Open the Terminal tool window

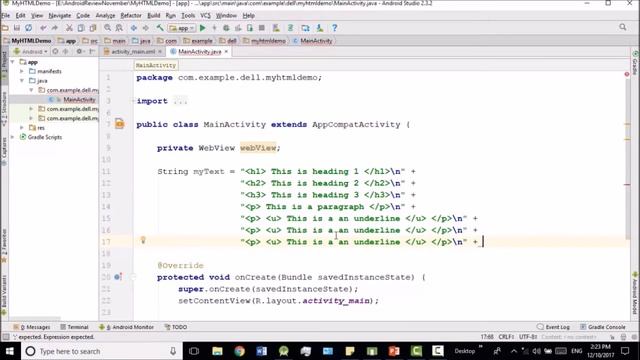pyautogui.click(x=74, y=327)
